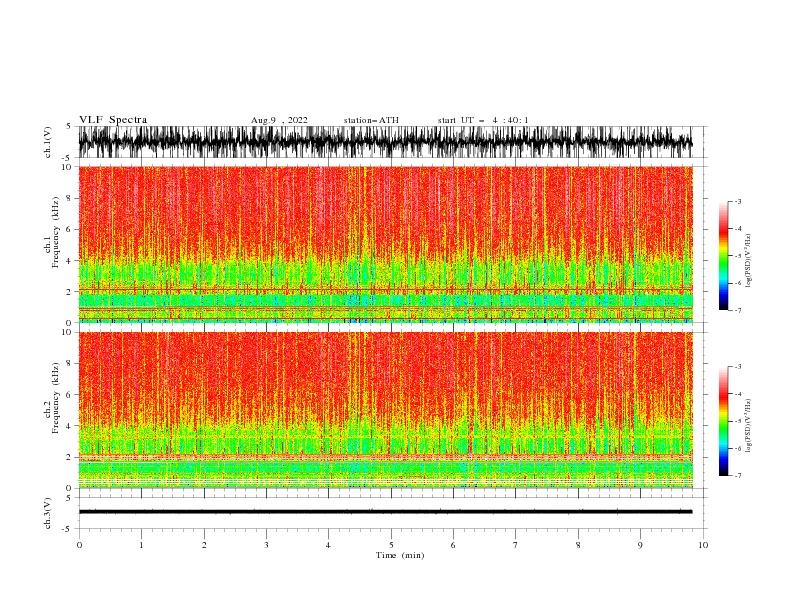Click the "station=ATH" label

point(371,120)
